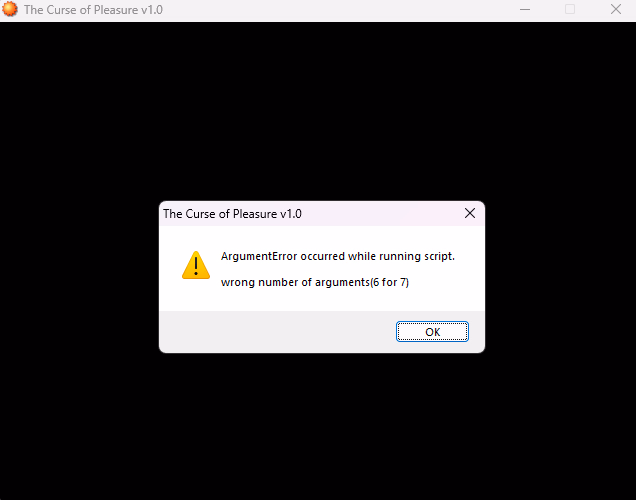Select the wrong number of arguments line
Viewport: 636px width, 500px height.
click(x=315, y=282)
